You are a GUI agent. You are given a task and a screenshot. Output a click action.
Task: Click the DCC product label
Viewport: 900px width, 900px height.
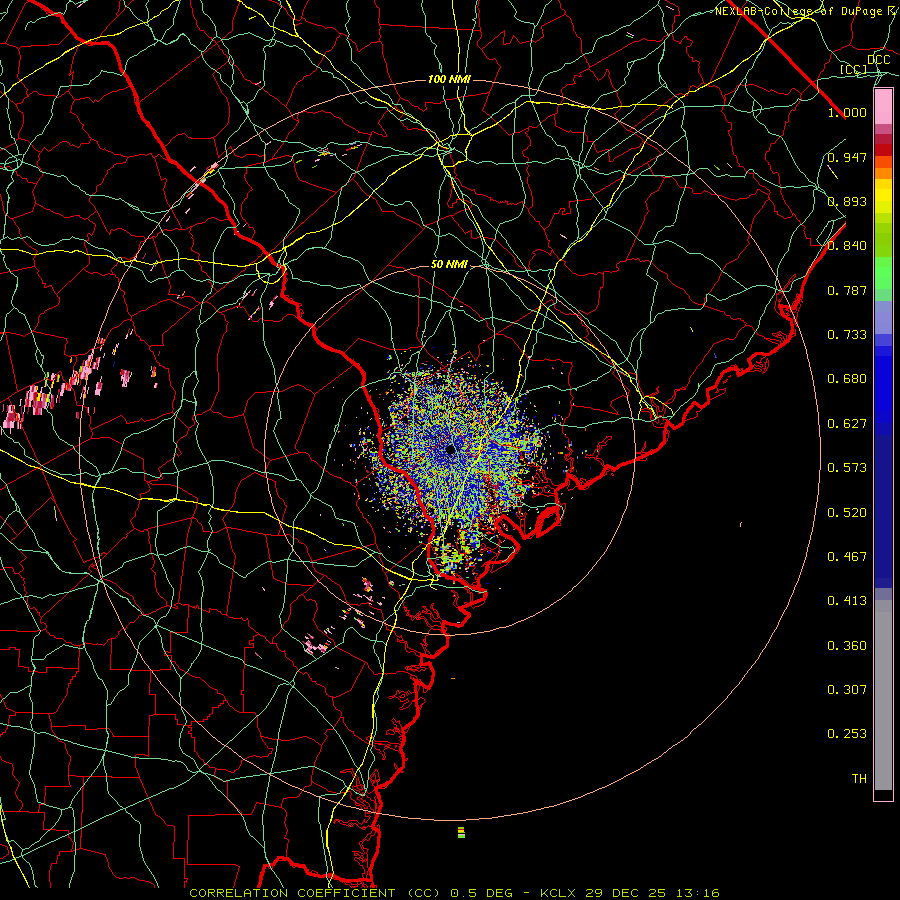tap(878, 60)
